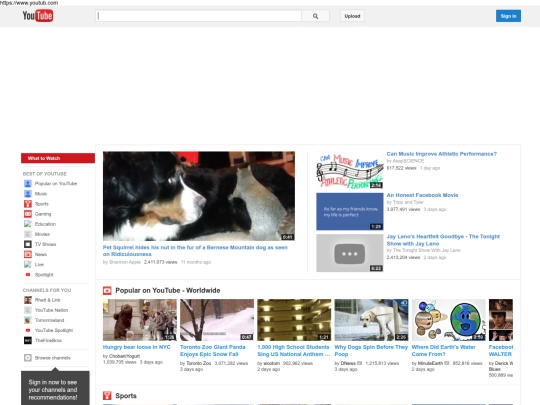This screenshot has width=540, height=405.
Task: Click the Music sidebar icon
Action: 28,194
